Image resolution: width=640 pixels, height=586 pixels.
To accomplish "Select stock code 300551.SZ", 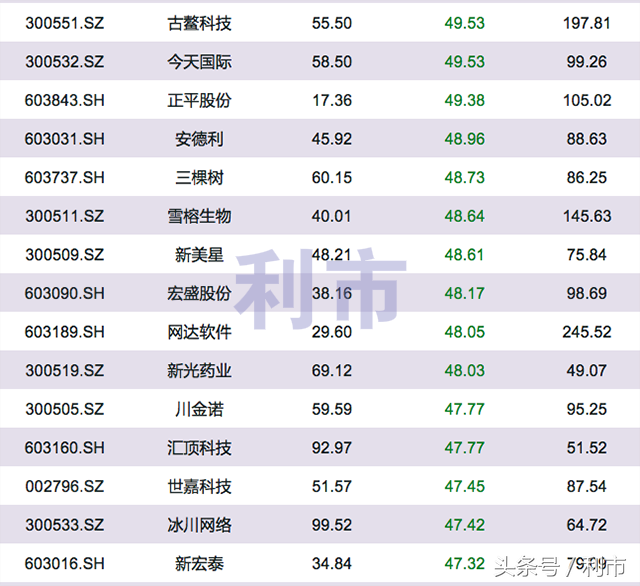I will [x=64, y=23].
